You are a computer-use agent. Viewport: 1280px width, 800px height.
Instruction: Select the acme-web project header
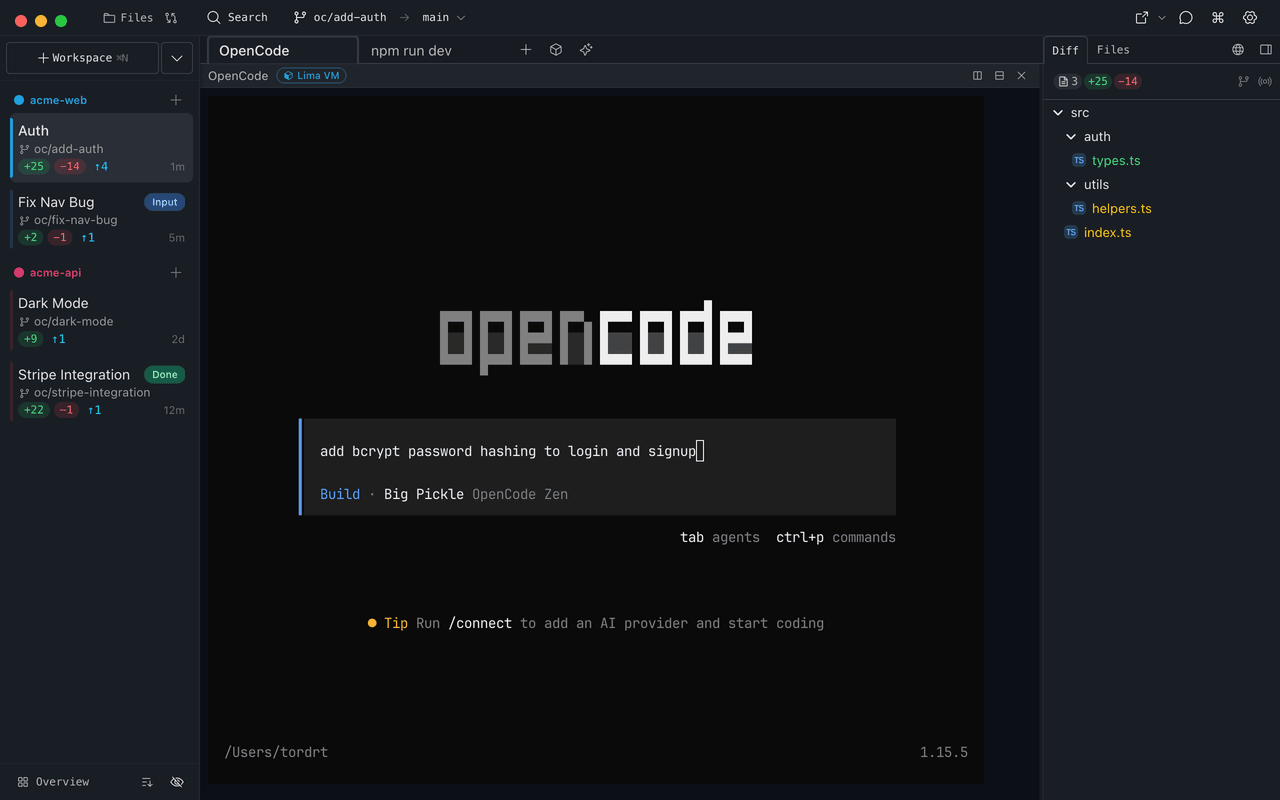pos(58,100)
